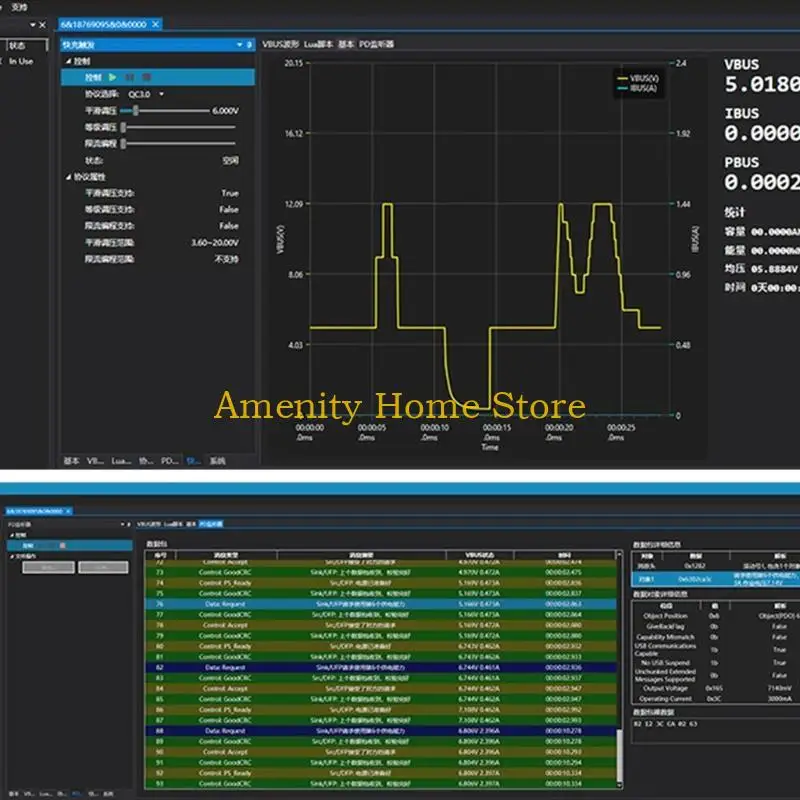This screenshot has width=800, height=800.
Task: Click the True value of 平滑调压支持
Action: click(x=230, y=193)
